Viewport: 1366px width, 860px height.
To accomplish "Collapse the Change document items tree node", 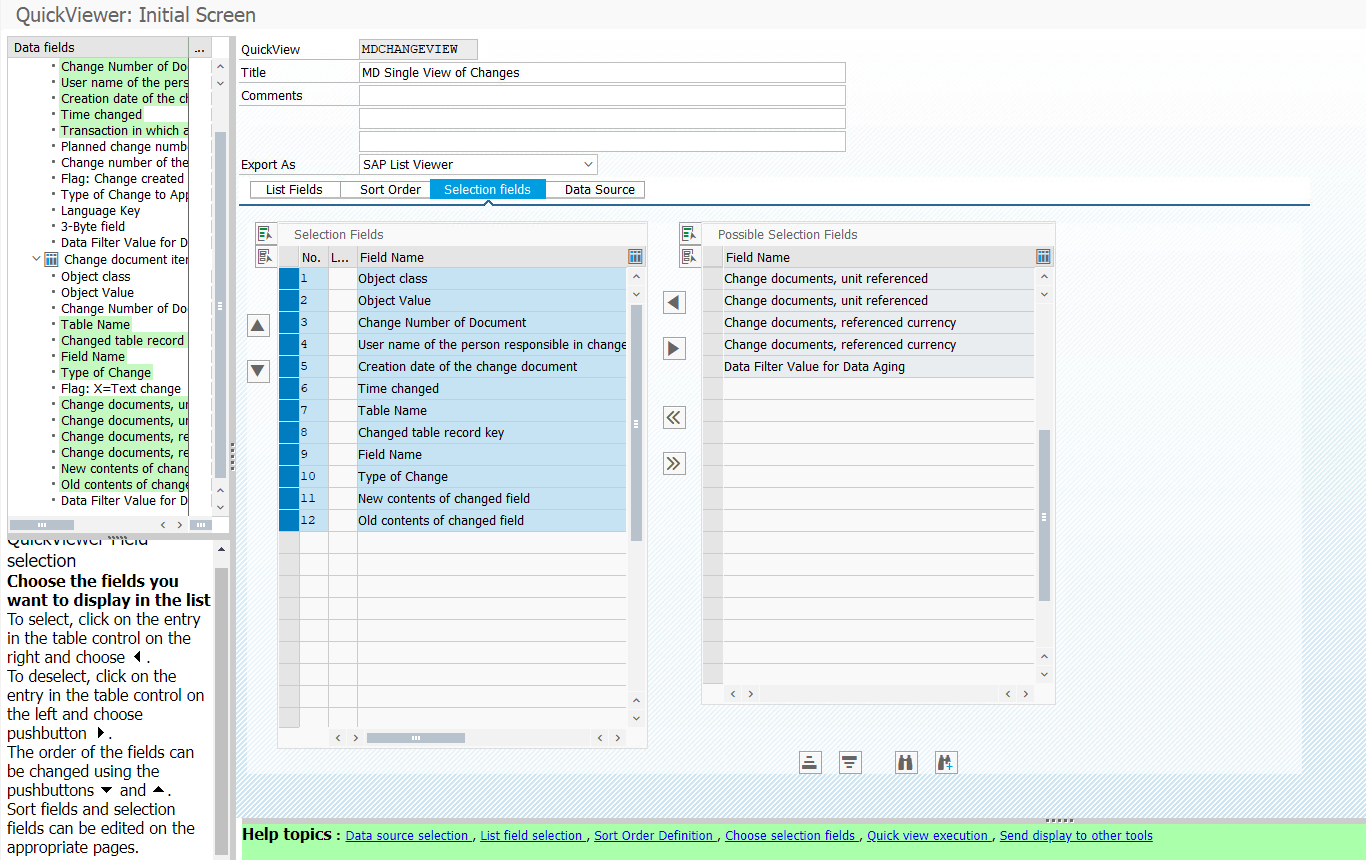I will coord(36,258).
